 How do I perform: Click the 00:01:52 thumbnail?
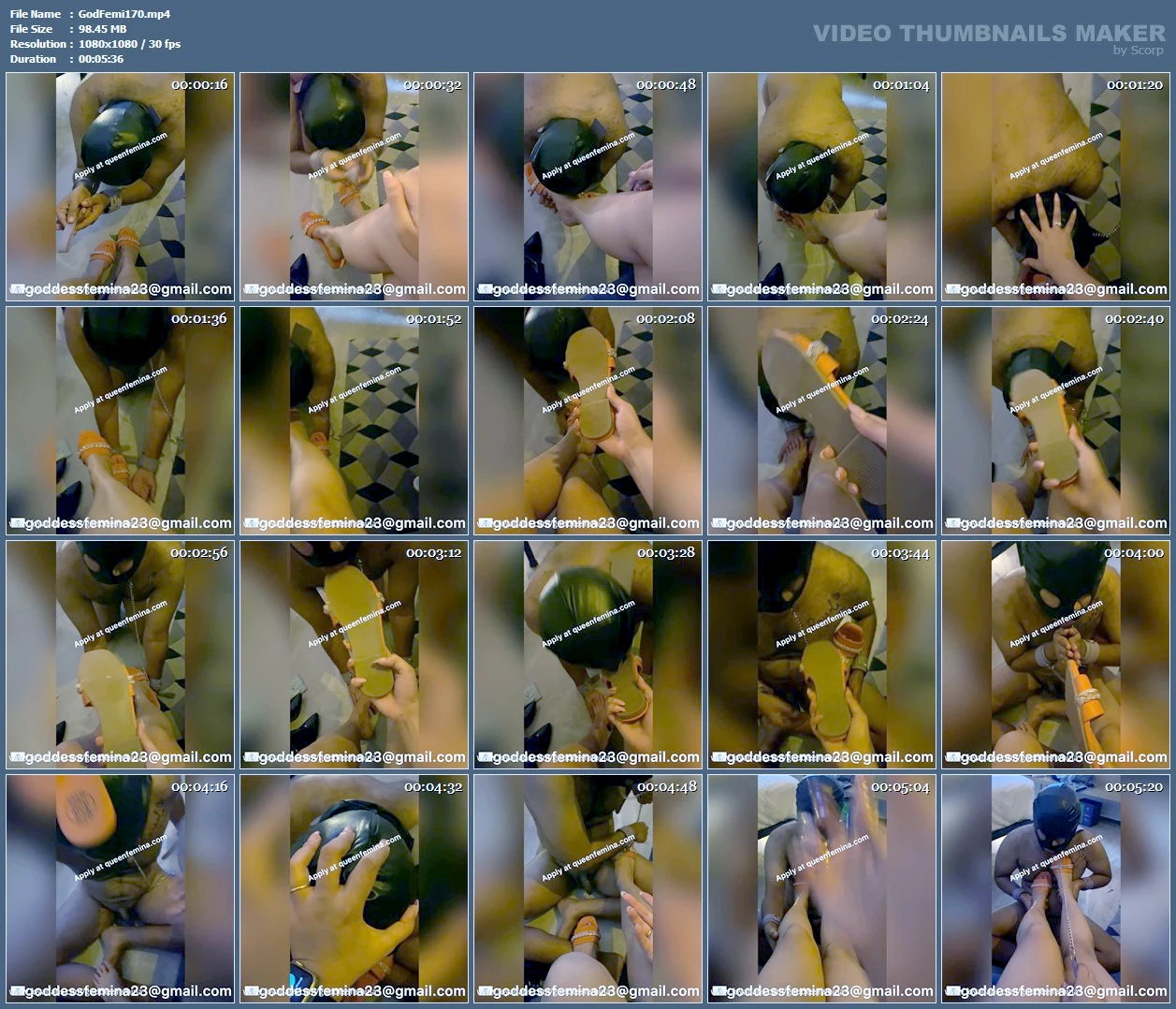(x=354, y=421)
